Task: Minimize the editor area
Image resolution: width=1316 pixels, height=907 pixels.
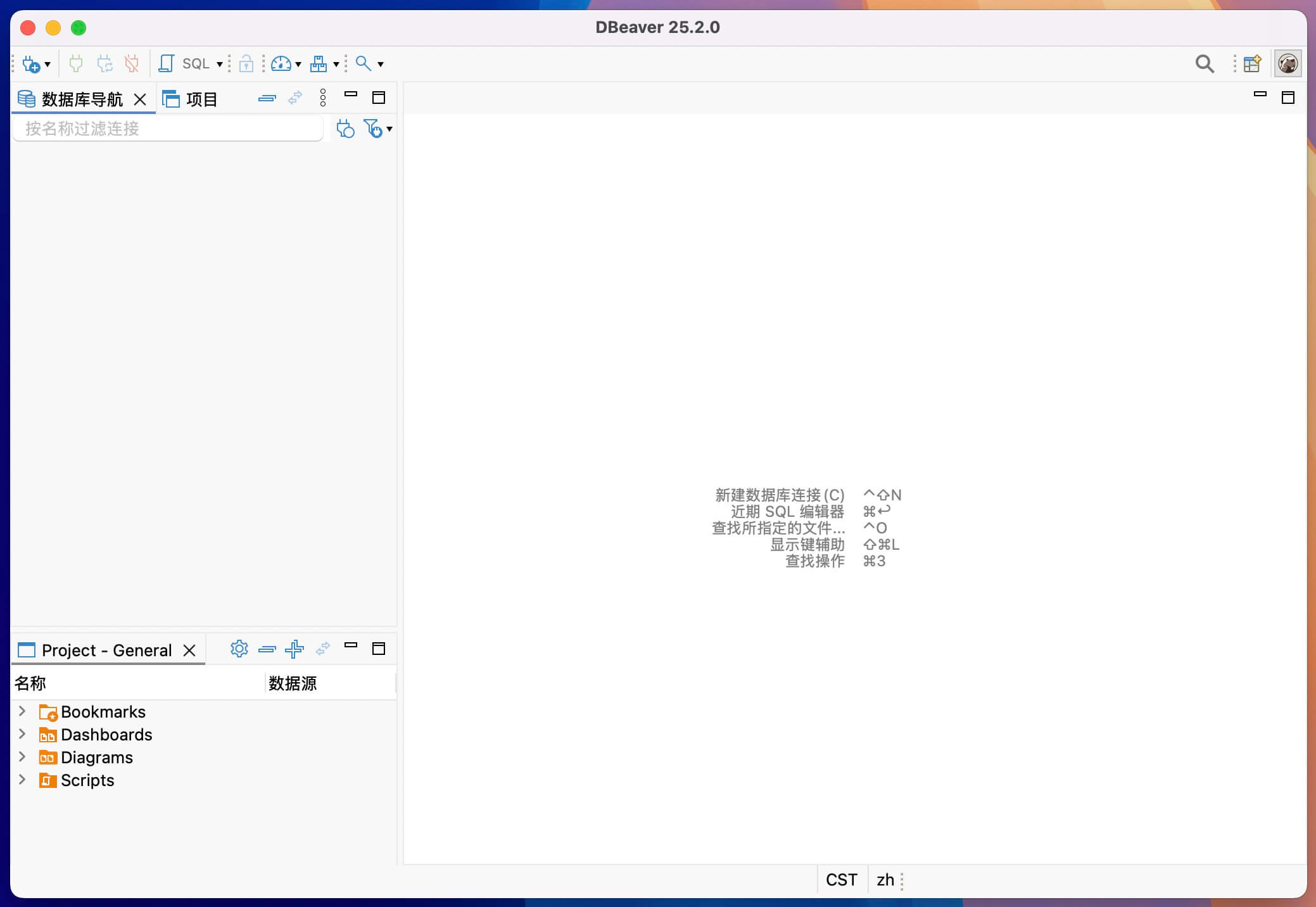Action: point(1260,94)
